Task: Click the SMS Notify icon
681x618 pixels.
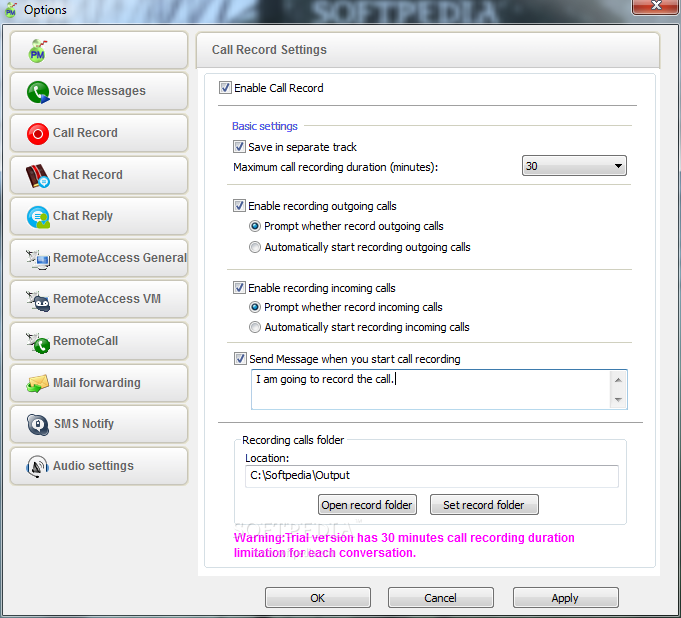Action: point(38,424)
